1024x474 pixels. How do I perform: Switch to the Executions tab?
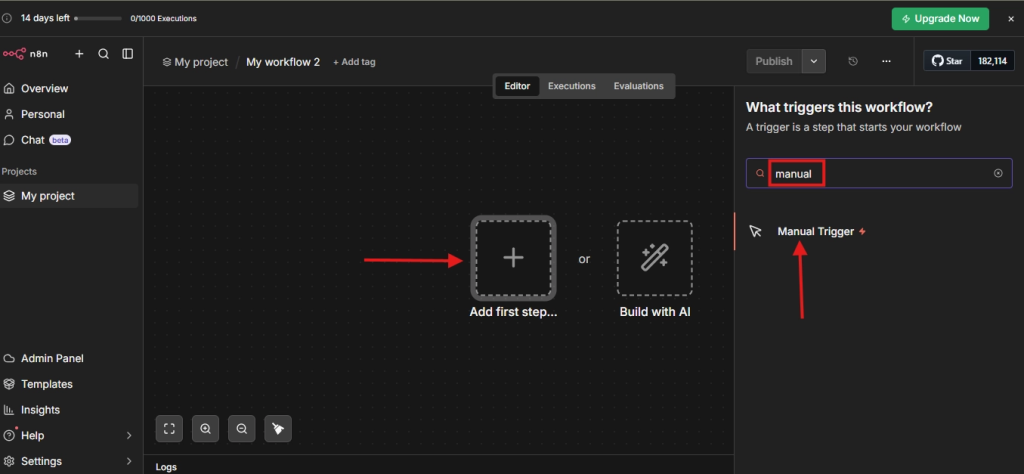[x=571, y=86]
